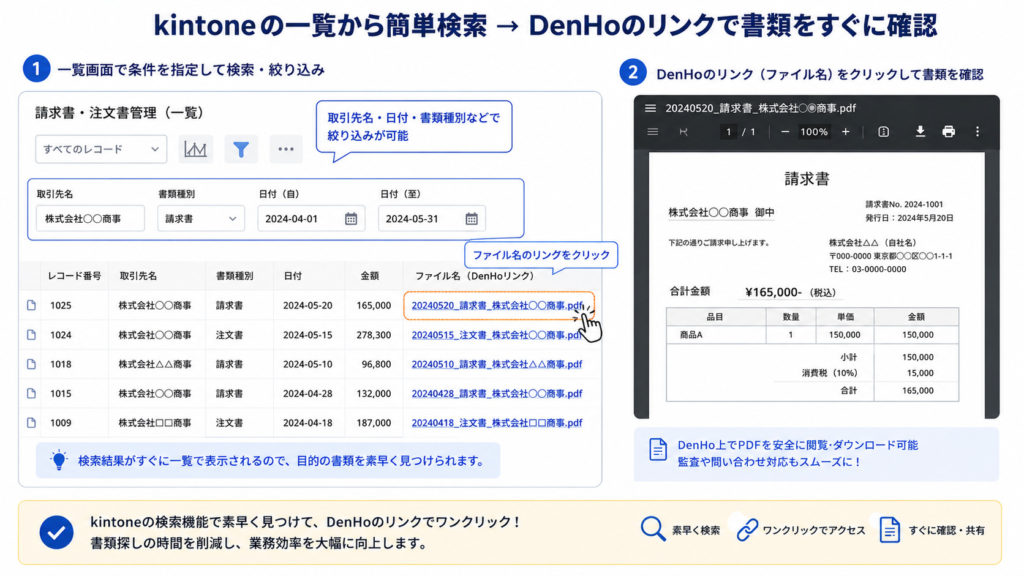
Task: Click the 株式会社△△商事 cell in row 1018
Action: point(155,364)
